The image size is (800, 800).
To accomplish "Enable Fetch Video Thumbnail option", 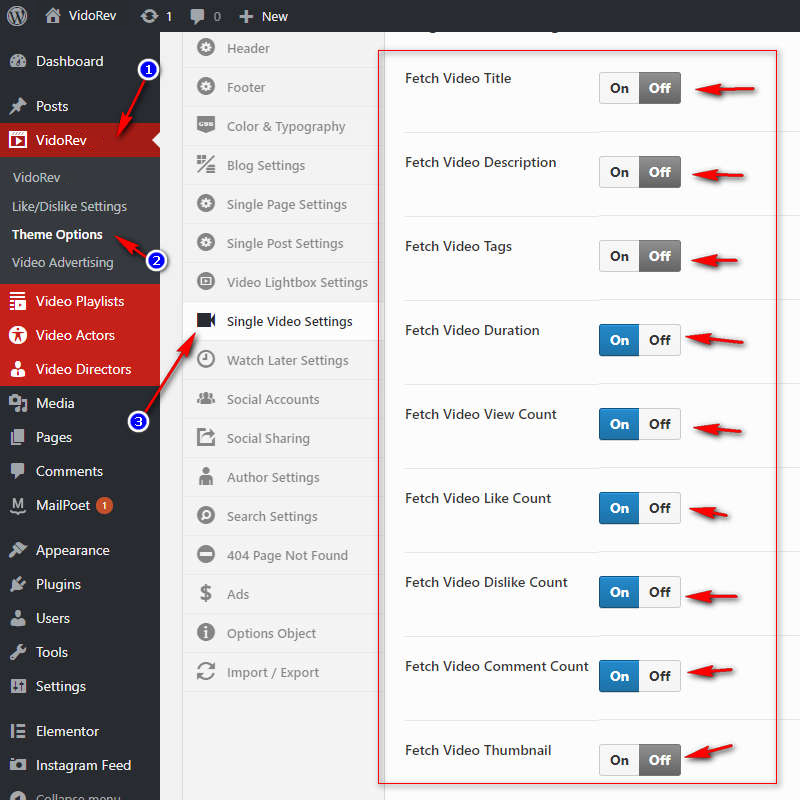I will click(619, 760).
